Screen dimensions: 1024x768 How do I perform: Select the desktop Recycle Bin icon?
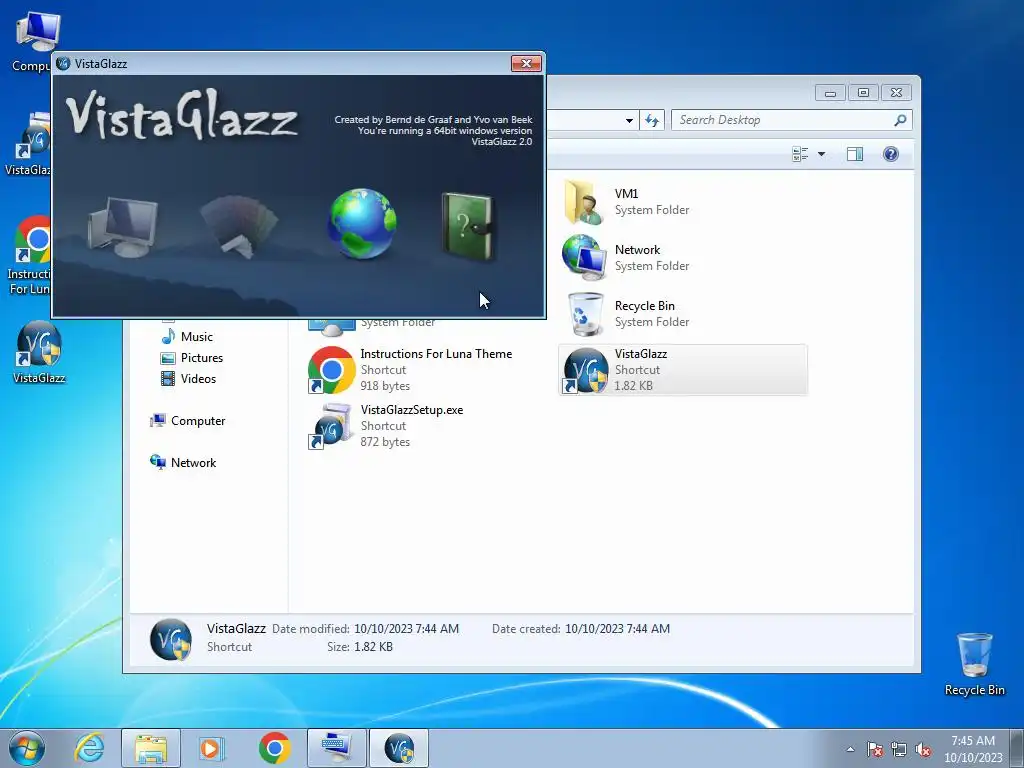[x=974, y=664]
